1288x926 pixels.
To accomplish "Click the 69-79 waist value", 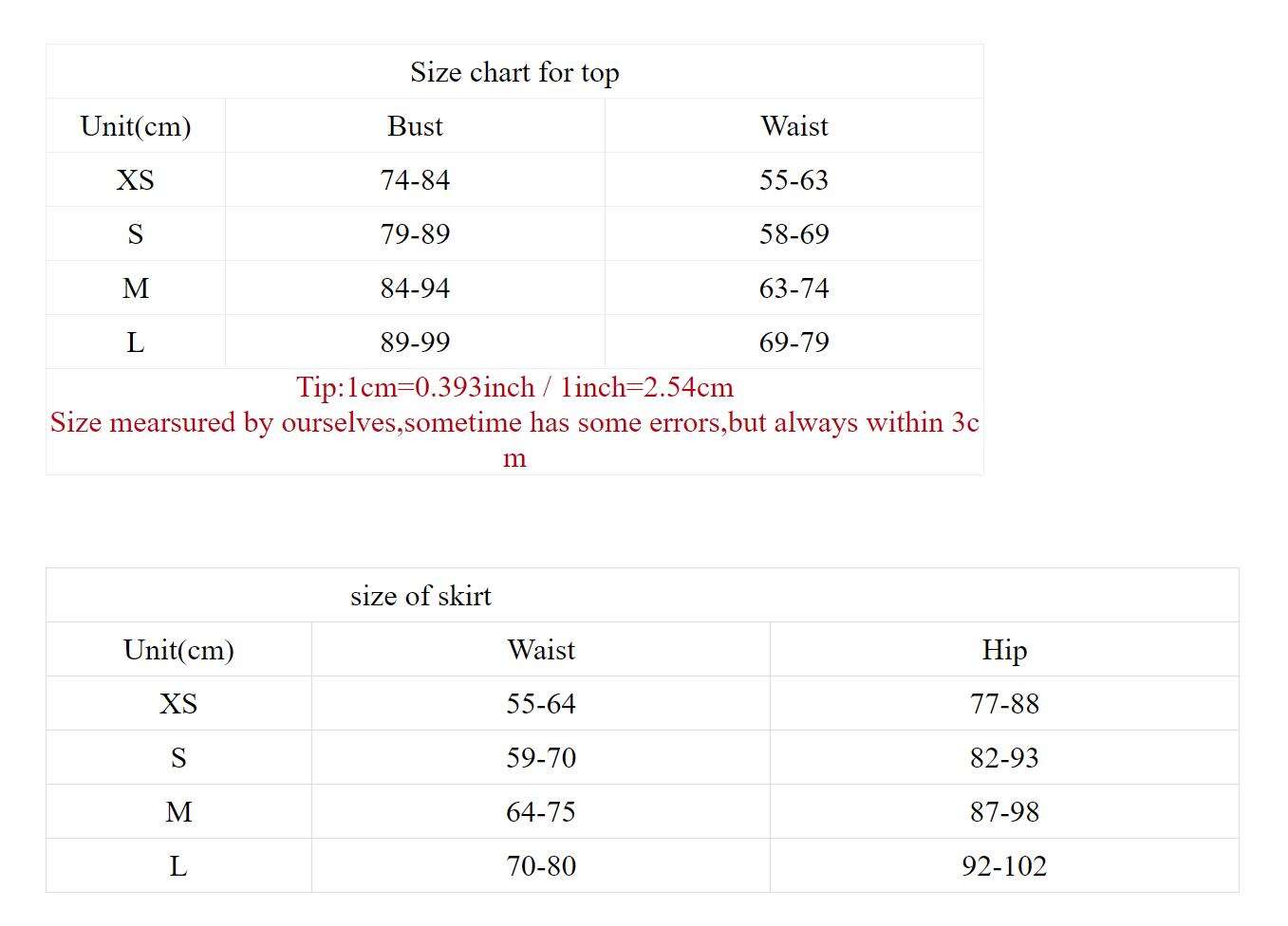I will [x=793, y=343].
